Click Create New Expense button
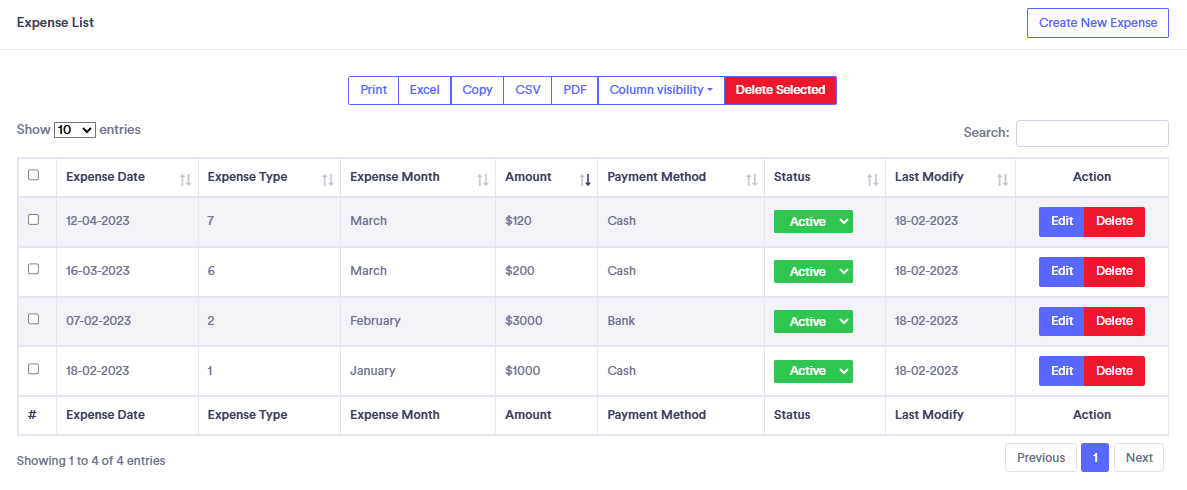Viewport: 1187px width, 490px height. coord(1097,23)
